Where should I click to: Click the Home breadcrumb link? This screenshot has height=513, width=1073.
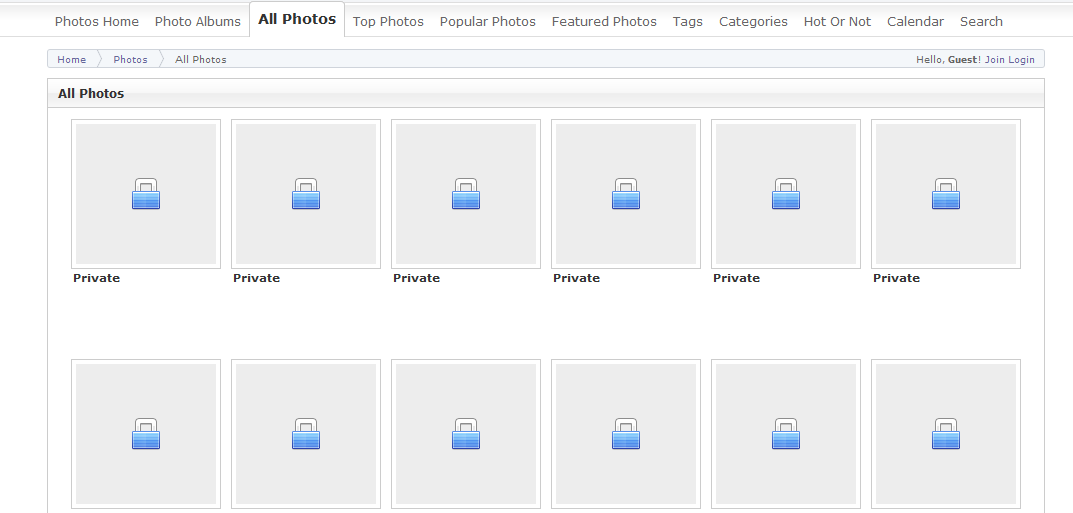tap(72, 60)
